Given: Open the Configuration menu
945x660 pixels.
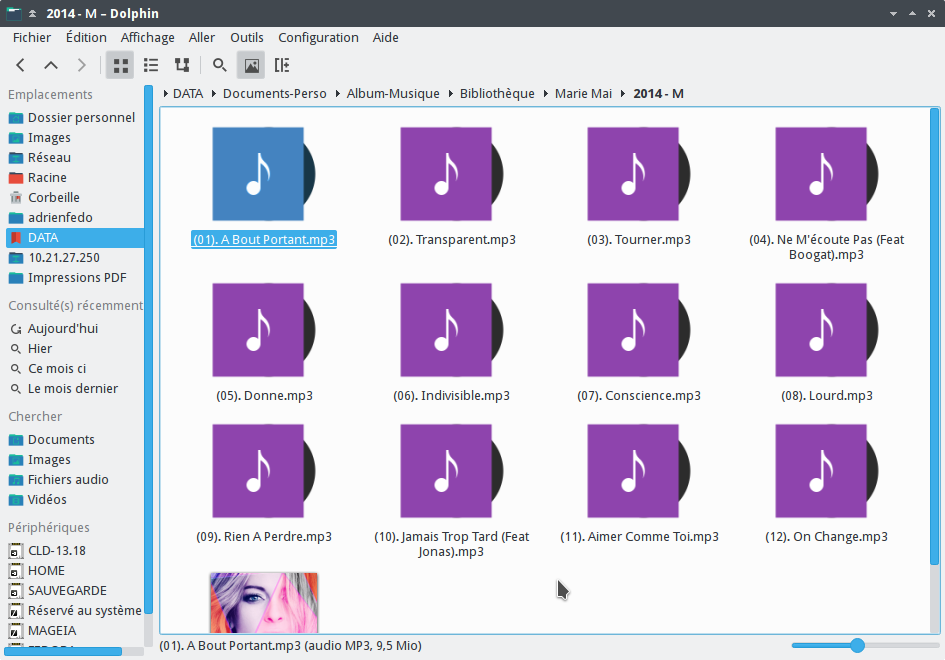Looking at the screenshot, I should coord(318,37).
